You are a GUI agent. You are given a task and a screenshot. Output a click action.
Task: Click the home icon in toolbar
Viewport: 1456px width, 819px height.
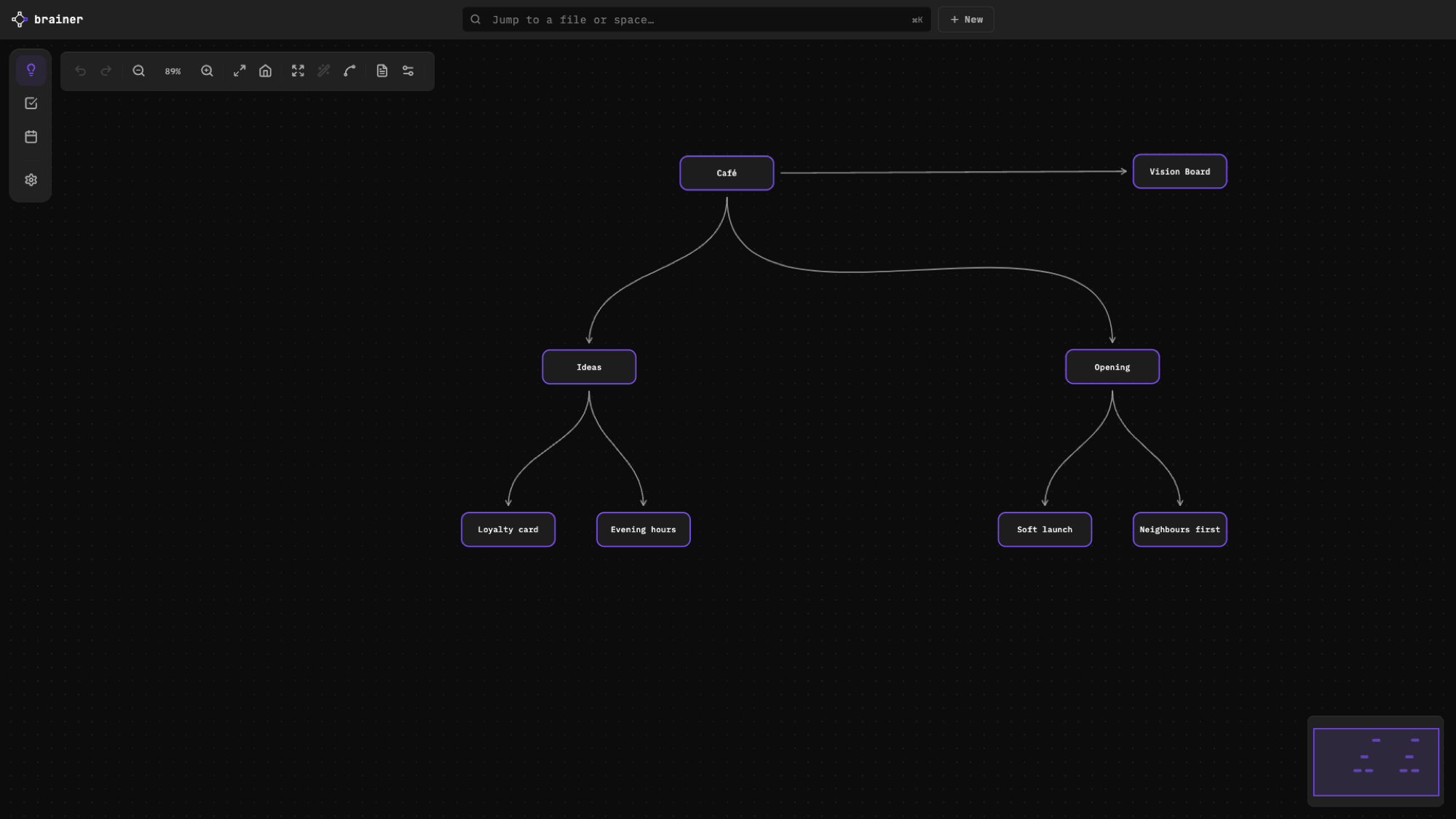click(266, 71)
